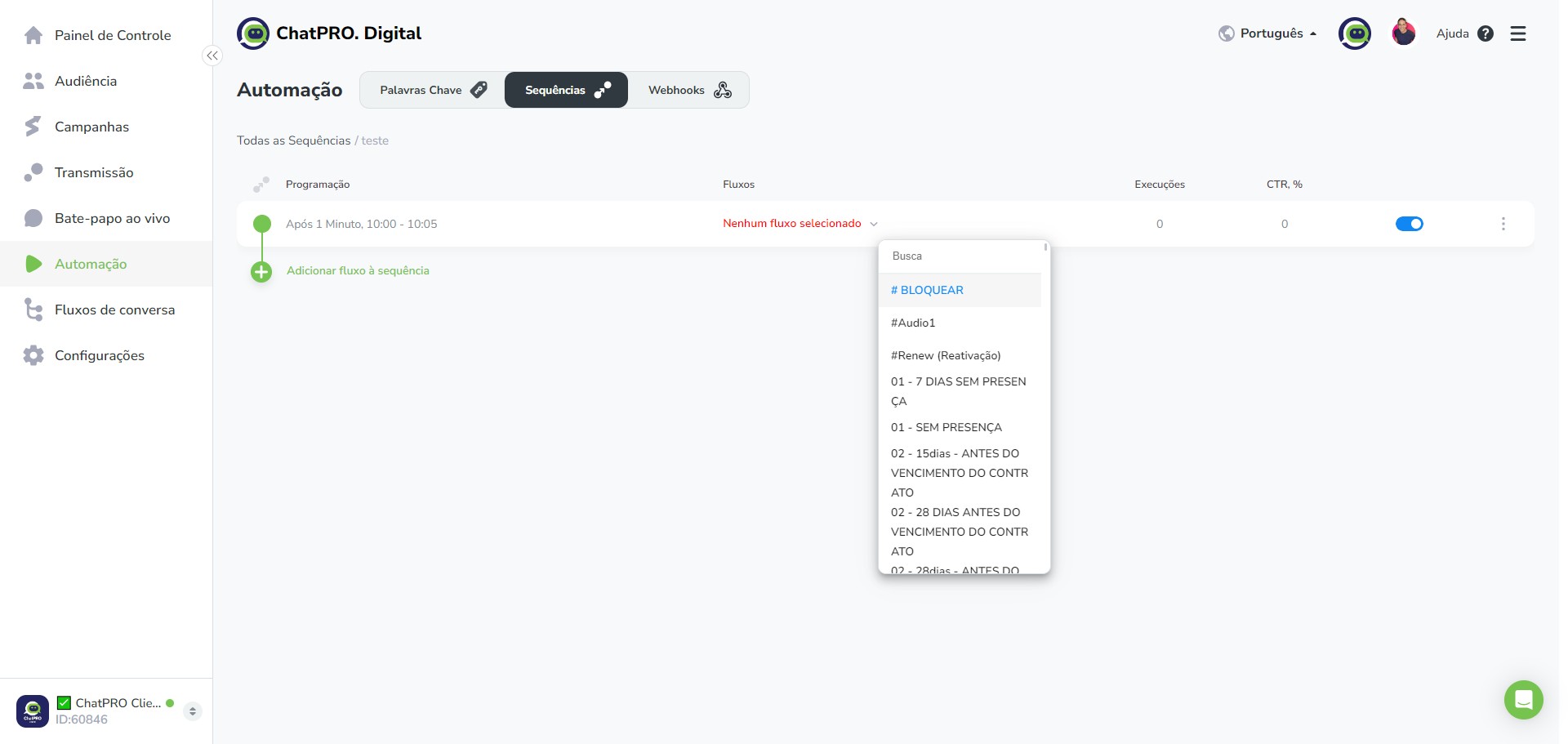Click the Painel de Controle home icon
The width and height of the screenshot is (1568, 744).
[x=33, y=35]
